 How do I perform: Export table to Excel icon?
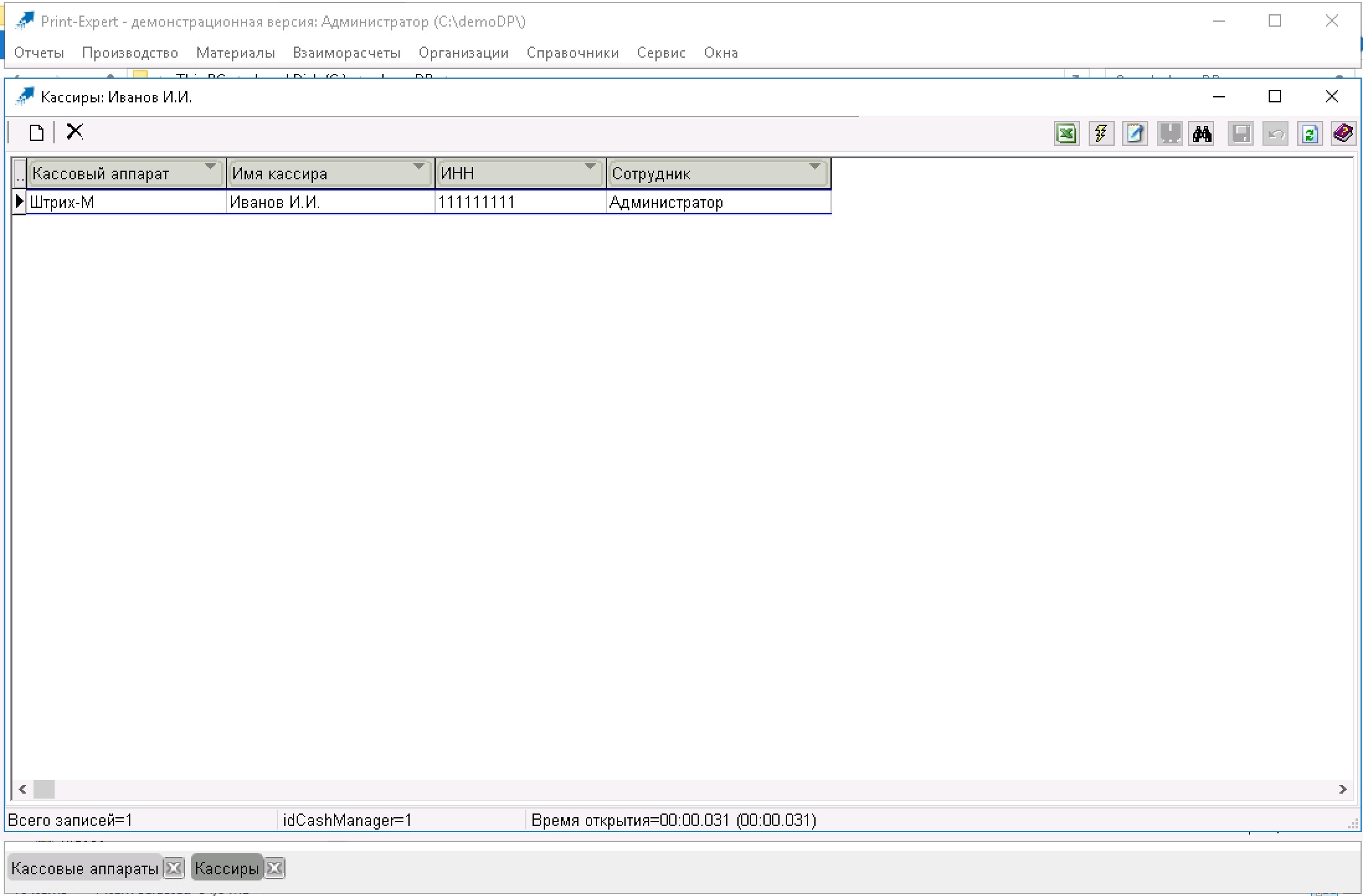click(1066, 134)
